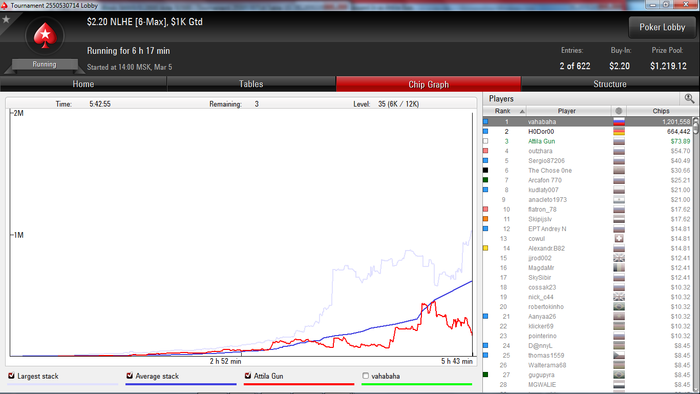Click the empty label box beside Attila Gun
The width and height of the screenshot is (700, 394).
click(x=485, y=141)
